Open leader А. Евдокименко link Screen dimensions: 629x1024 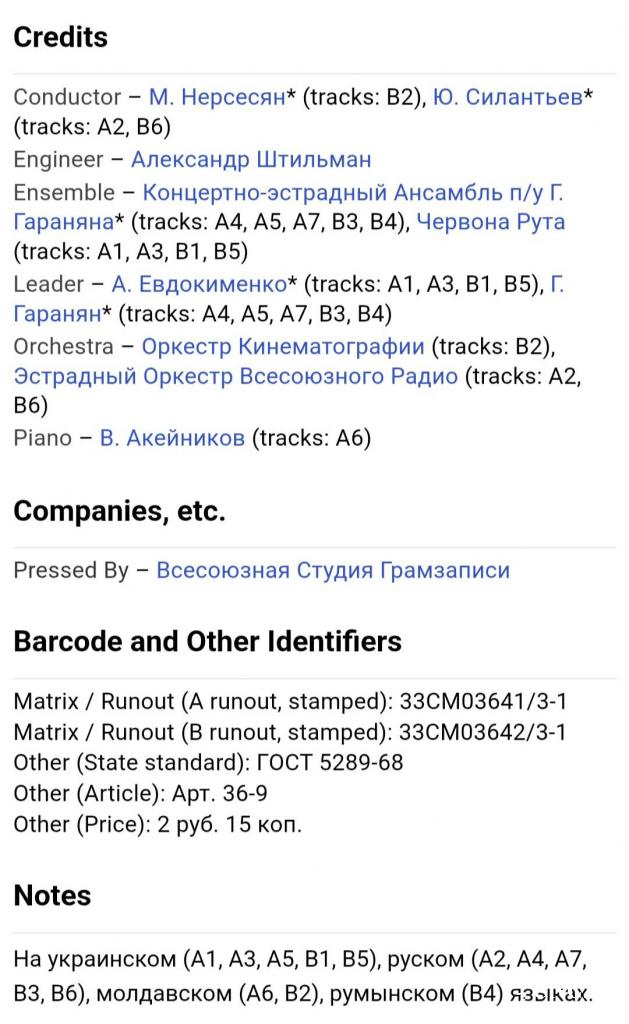tap(198, 283)
